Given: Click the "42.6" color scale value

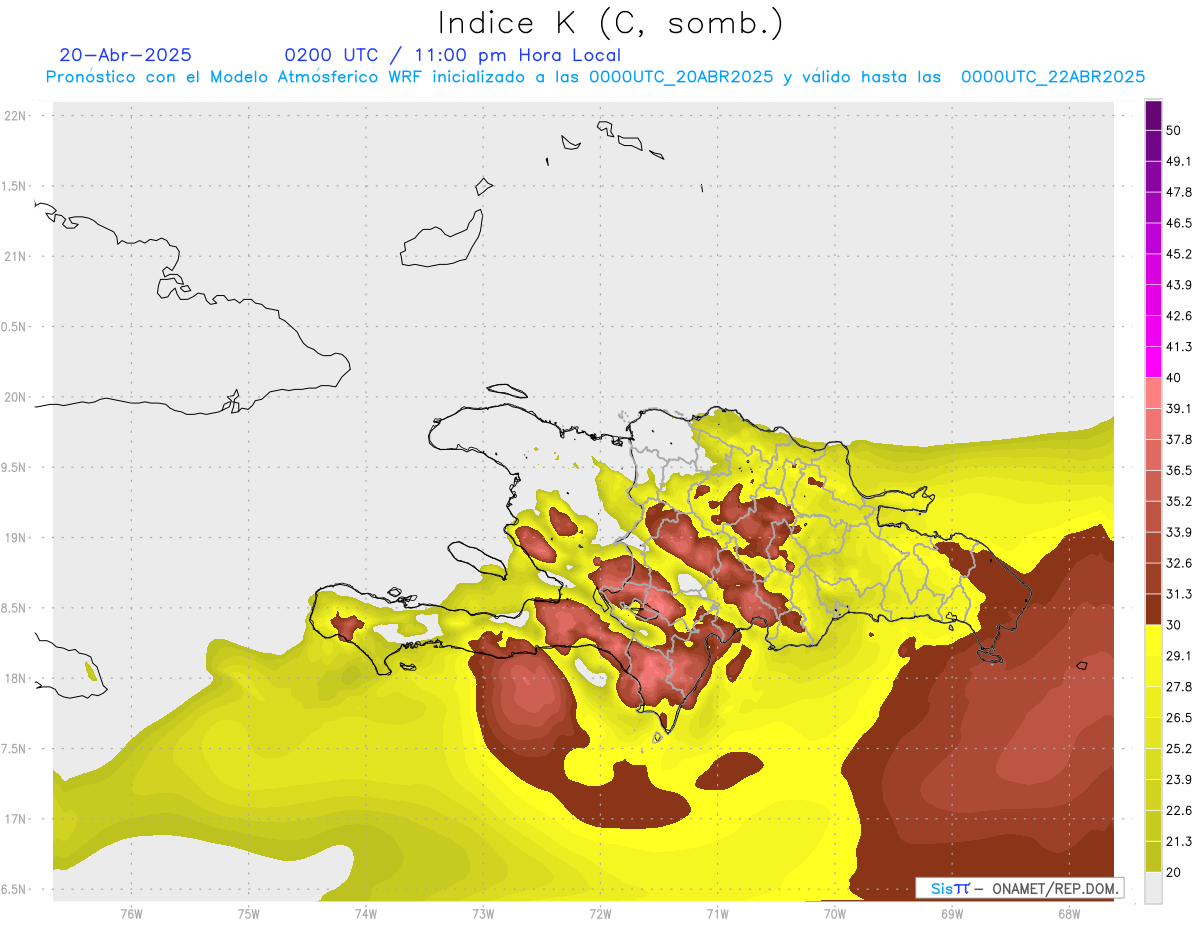Looking at the screenshot, I should click(x=1179, y=316).
